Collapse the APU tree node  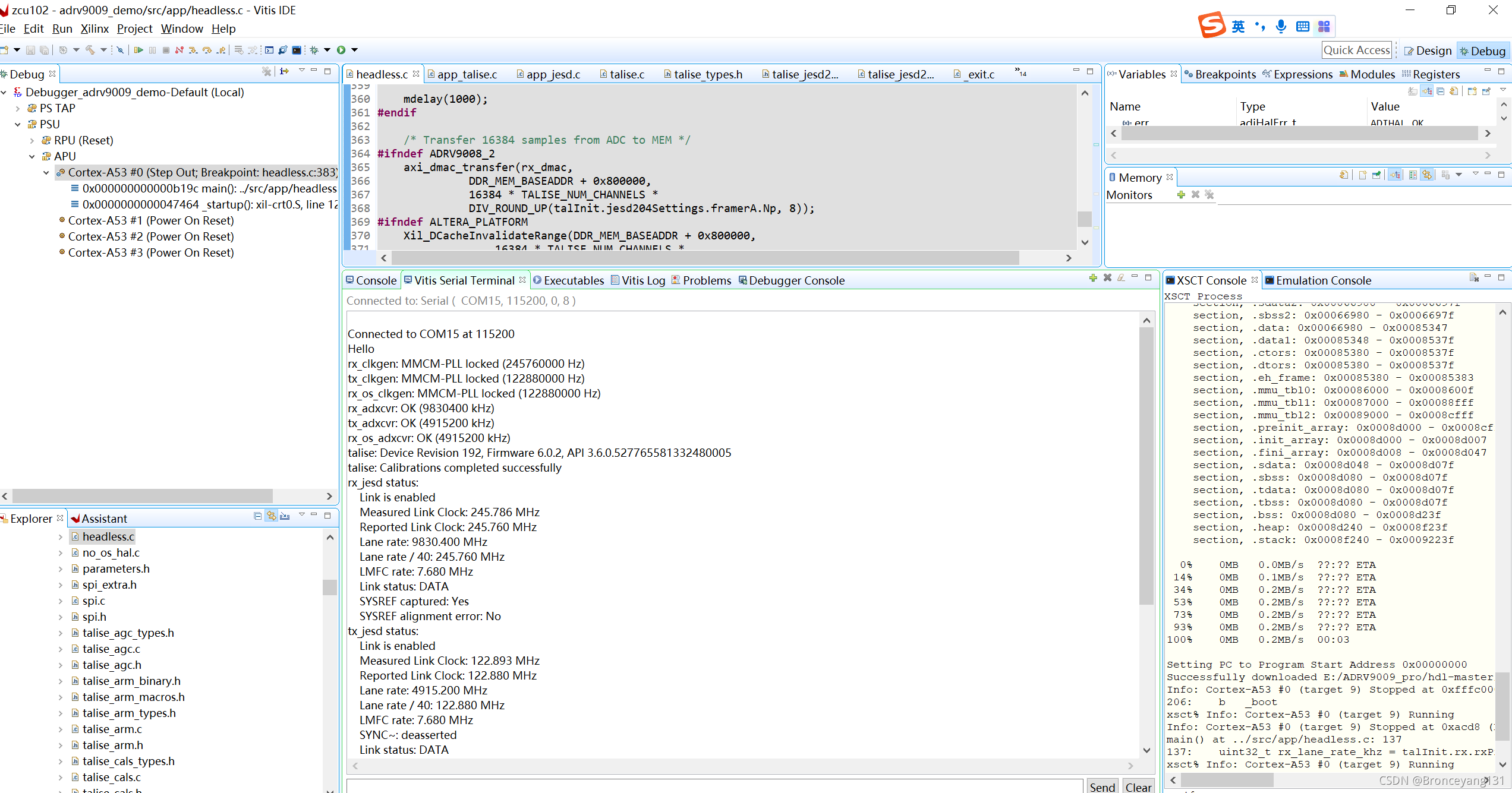32,157
